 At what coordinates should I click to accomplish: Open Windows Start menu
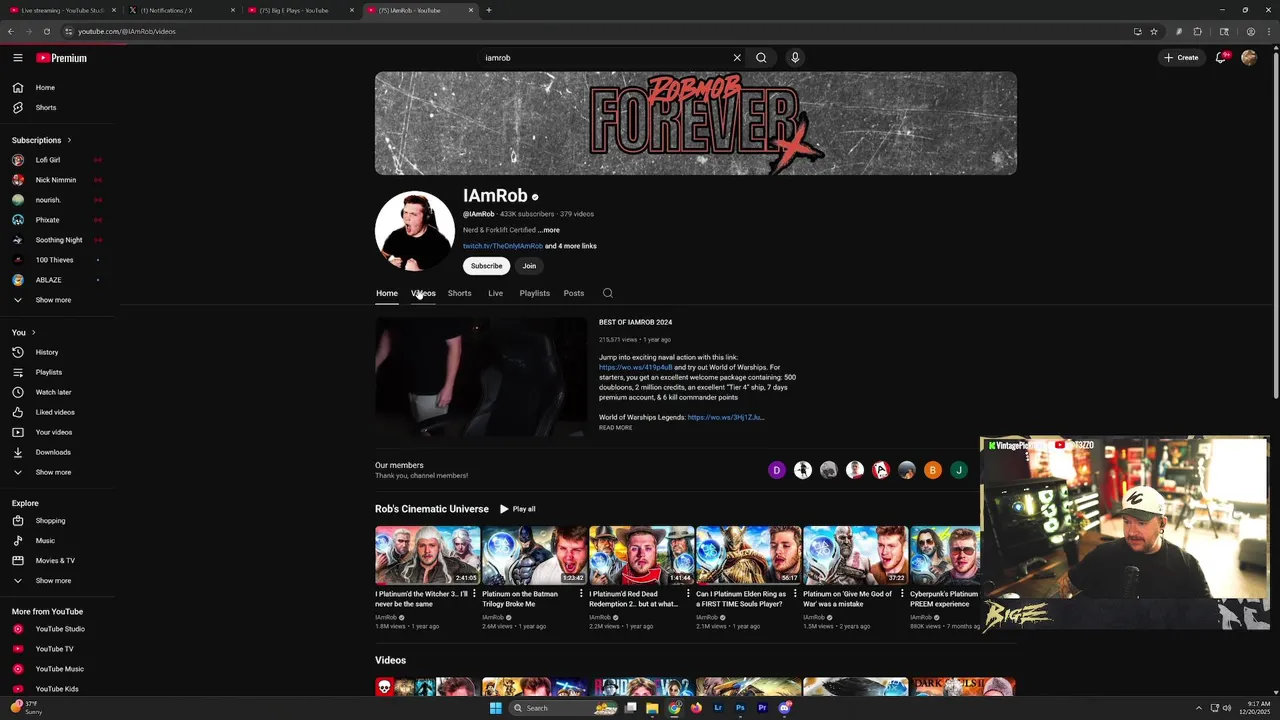click(495, 708)
